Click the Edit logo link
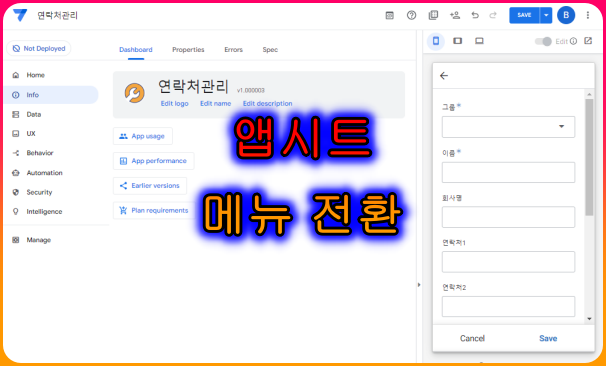This screenshot has height=366, width=606. (175, 104)
